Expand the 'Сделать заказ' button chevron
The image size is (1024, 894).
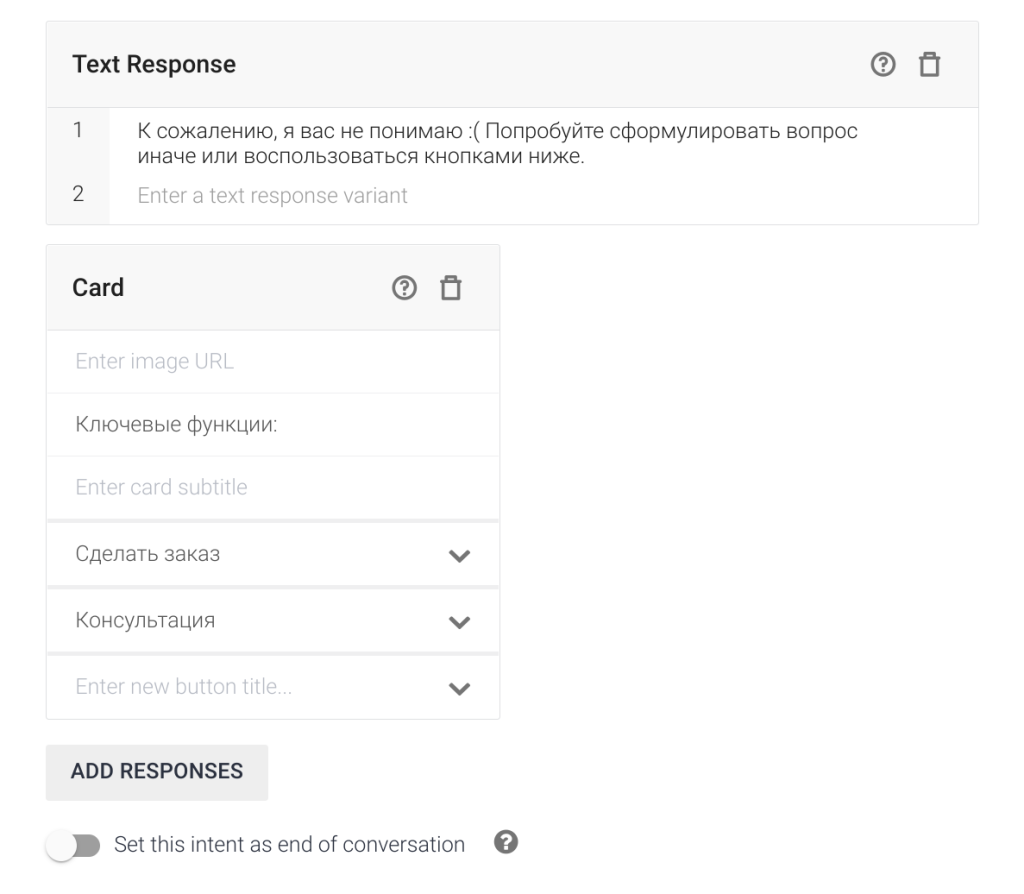459,556
